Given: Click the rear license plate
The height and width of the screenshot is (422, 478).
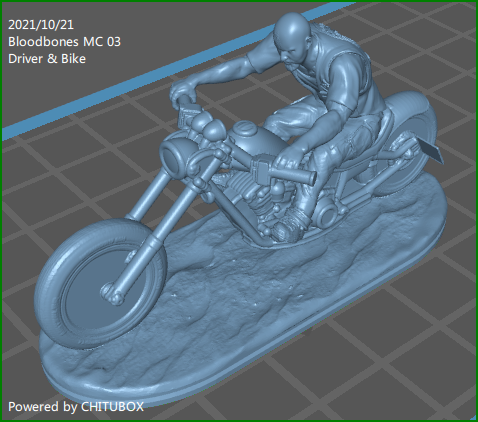Looking at the screenshot, I should coord(434,153).
